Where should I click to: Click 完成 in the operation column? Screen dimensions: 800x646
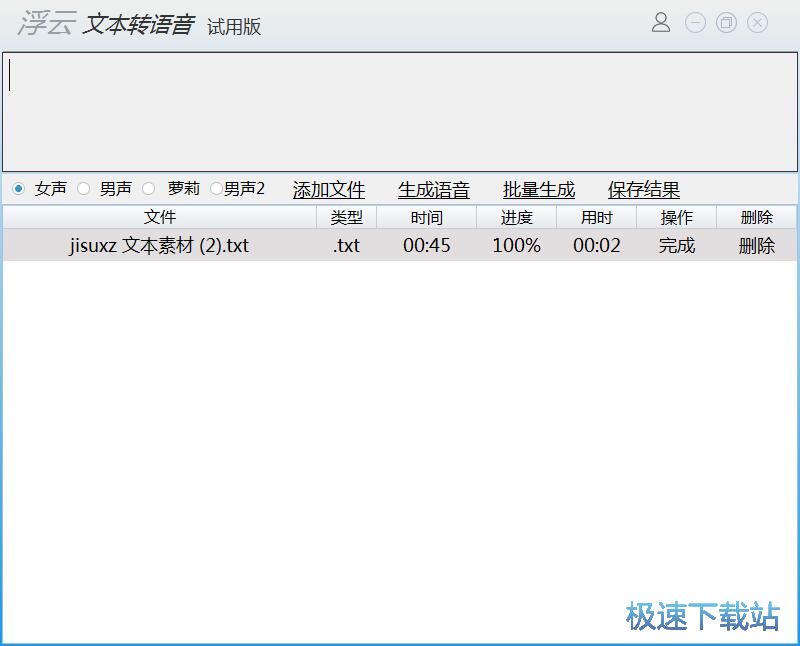coord(677,245)
